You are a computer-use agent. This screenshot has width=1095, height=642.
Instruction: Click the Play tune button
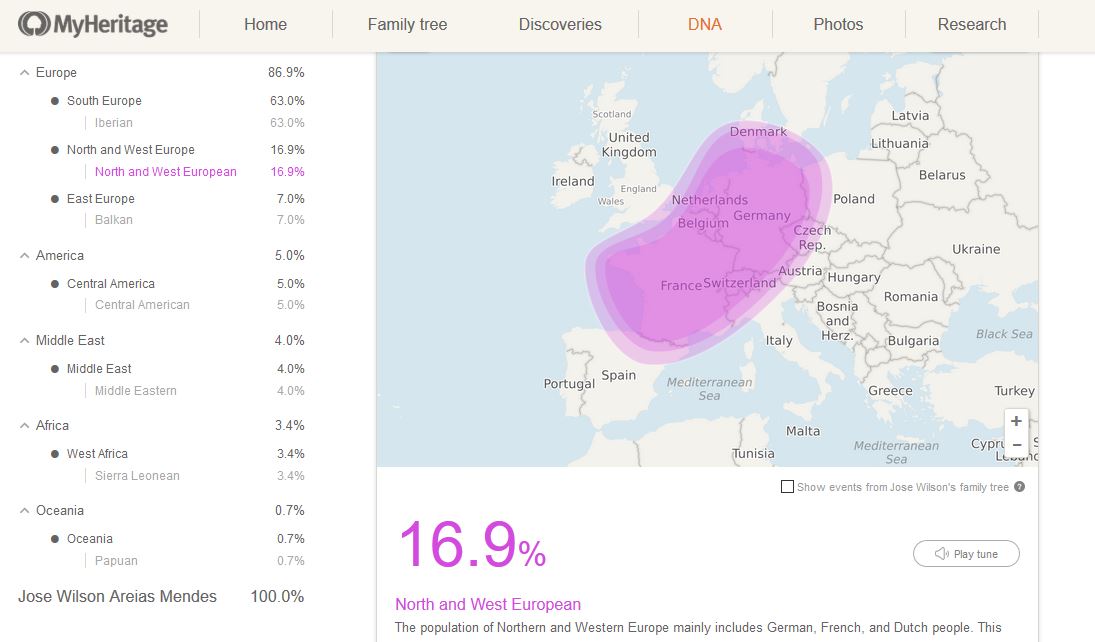pos(966,554)
